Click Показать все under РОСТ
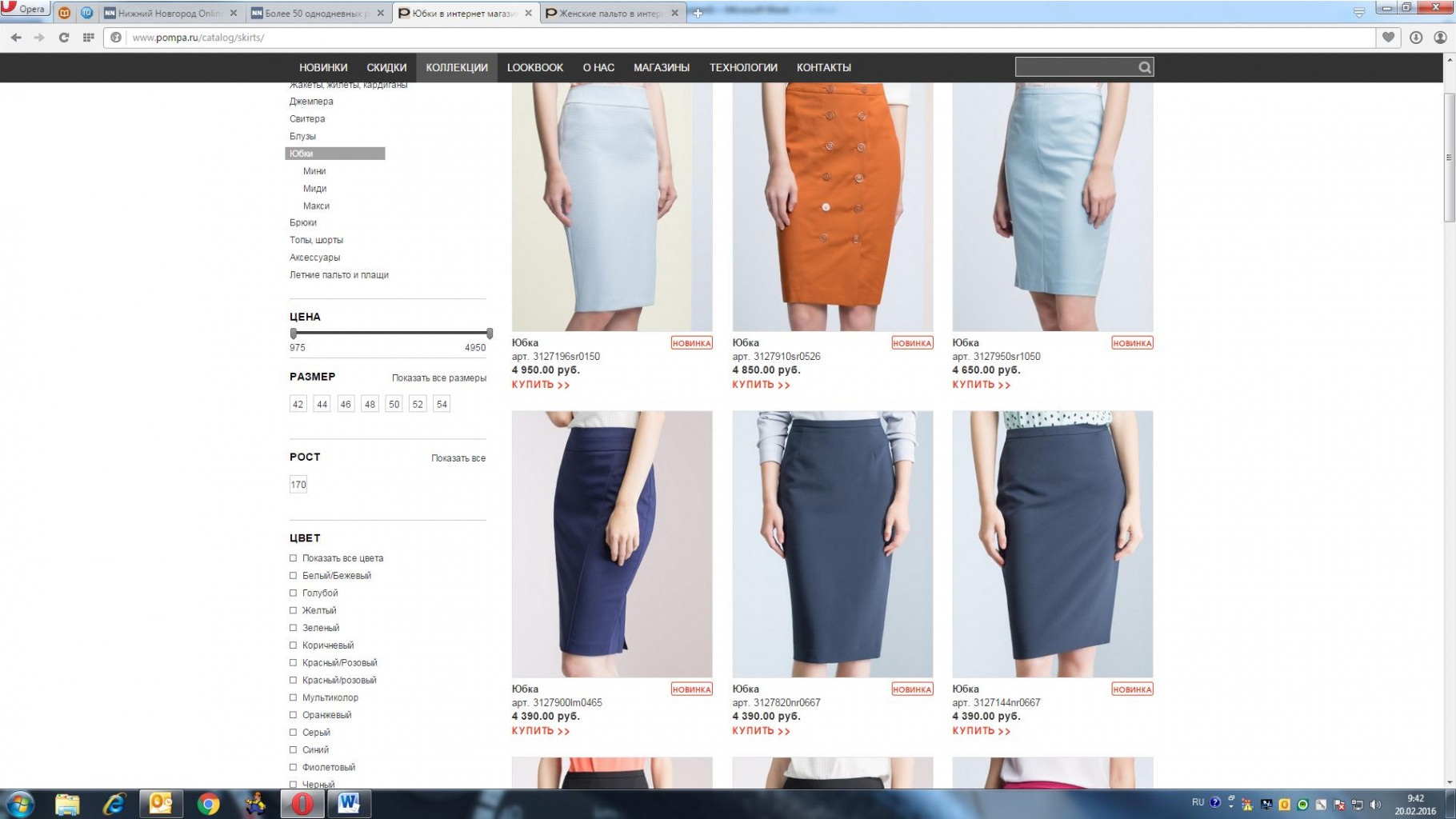 tap(458, 458)
